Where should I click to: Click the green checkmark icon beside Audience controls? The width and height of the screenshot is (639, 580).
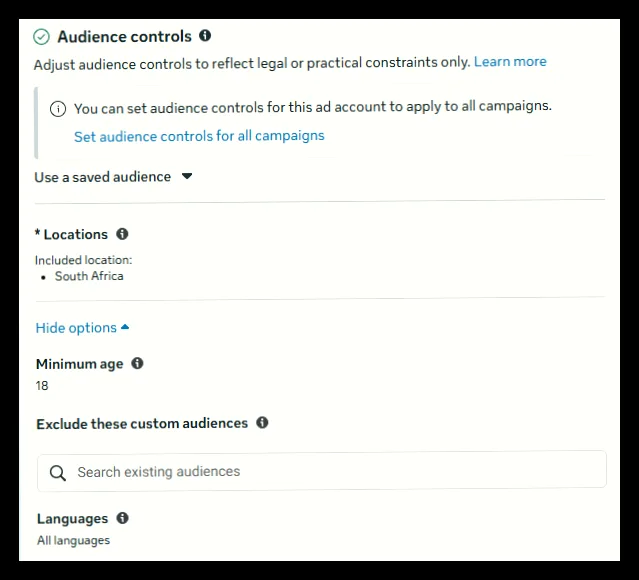(41, 37)
